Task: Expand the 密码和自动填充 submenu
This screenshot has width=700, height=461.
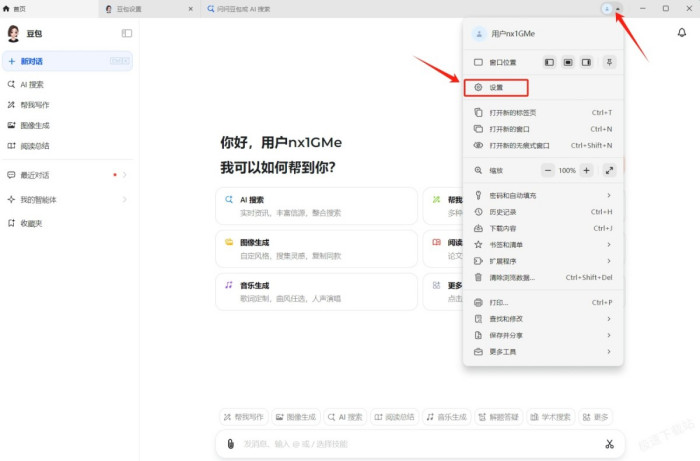Action: 543,195
